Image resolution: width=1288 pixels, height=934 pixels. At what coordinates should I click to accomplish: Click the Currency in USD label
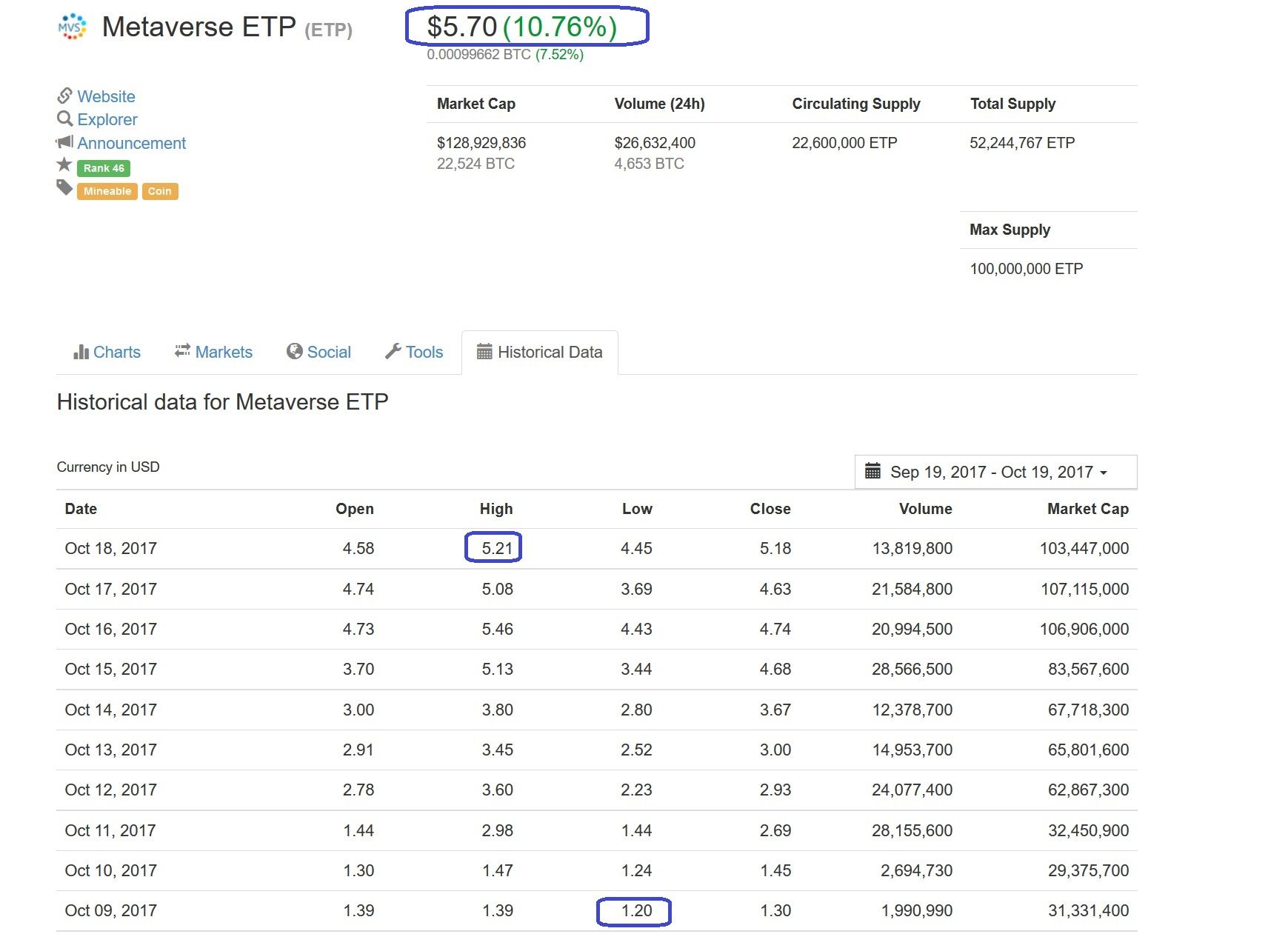(108, 467)
